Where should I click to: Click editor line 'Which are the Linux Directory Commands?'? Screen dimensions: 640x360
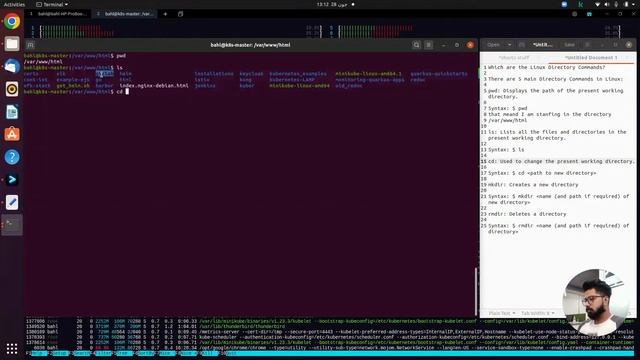pos(547,67)
